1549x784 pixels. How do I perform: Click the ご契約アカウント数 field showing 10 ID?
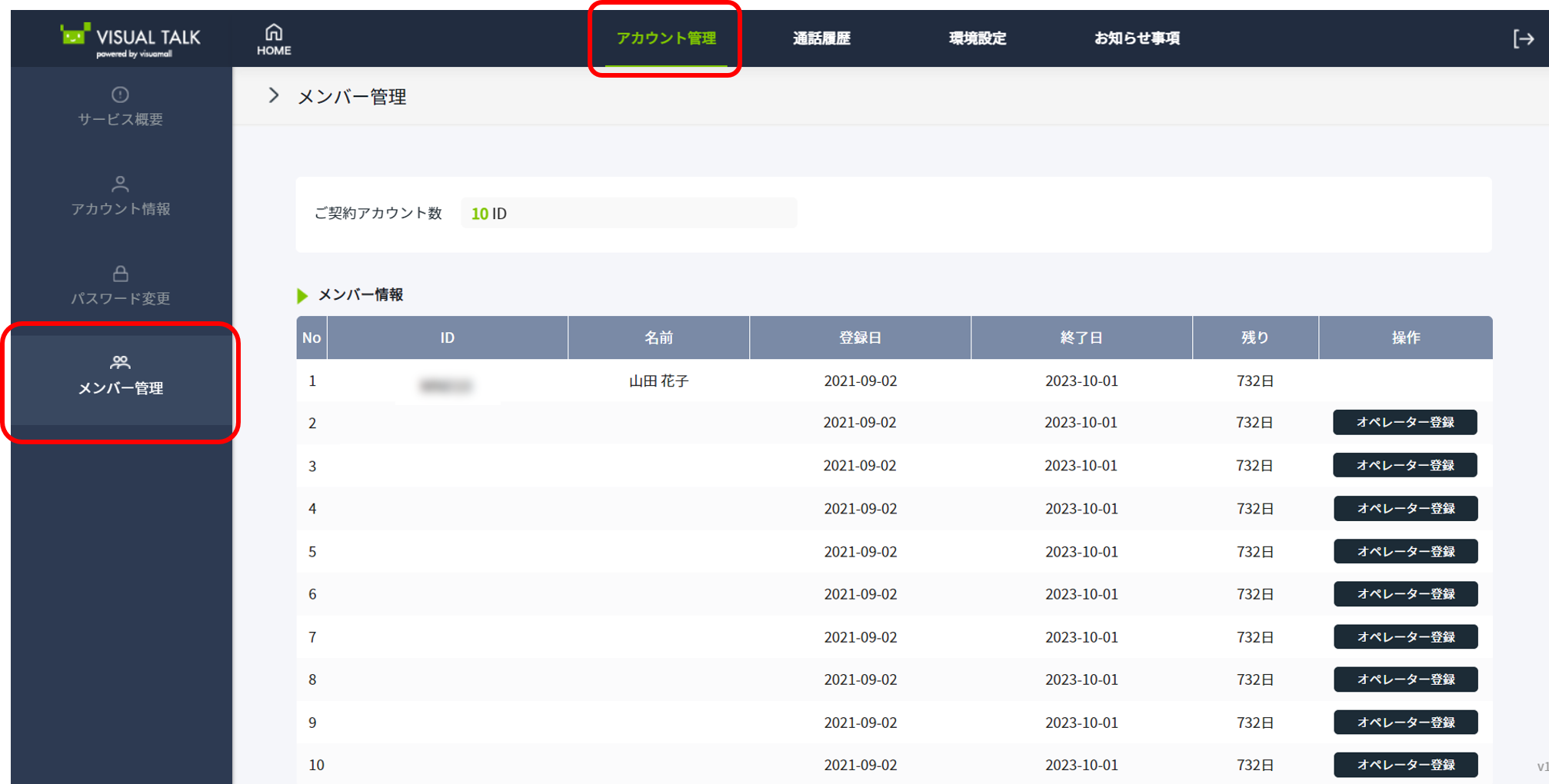[x=628, y=214]
